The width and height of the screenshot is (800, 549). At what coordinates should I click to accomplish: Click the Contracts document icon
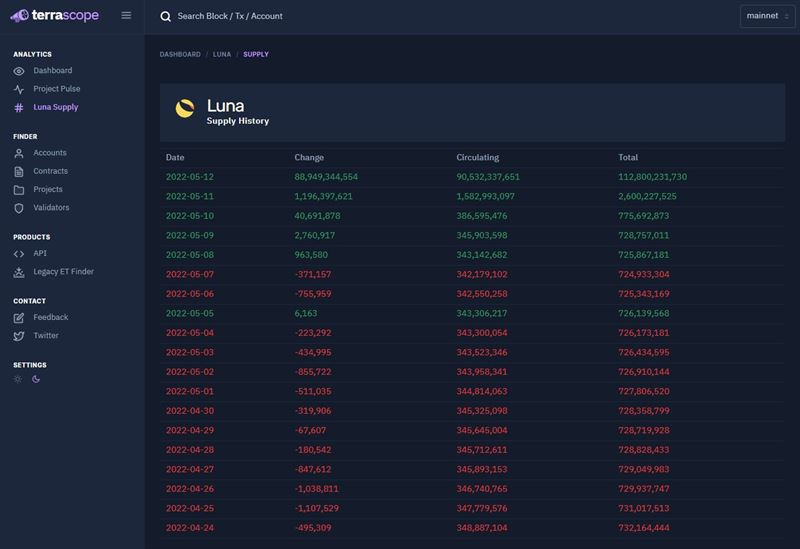[x=19, y=171]
